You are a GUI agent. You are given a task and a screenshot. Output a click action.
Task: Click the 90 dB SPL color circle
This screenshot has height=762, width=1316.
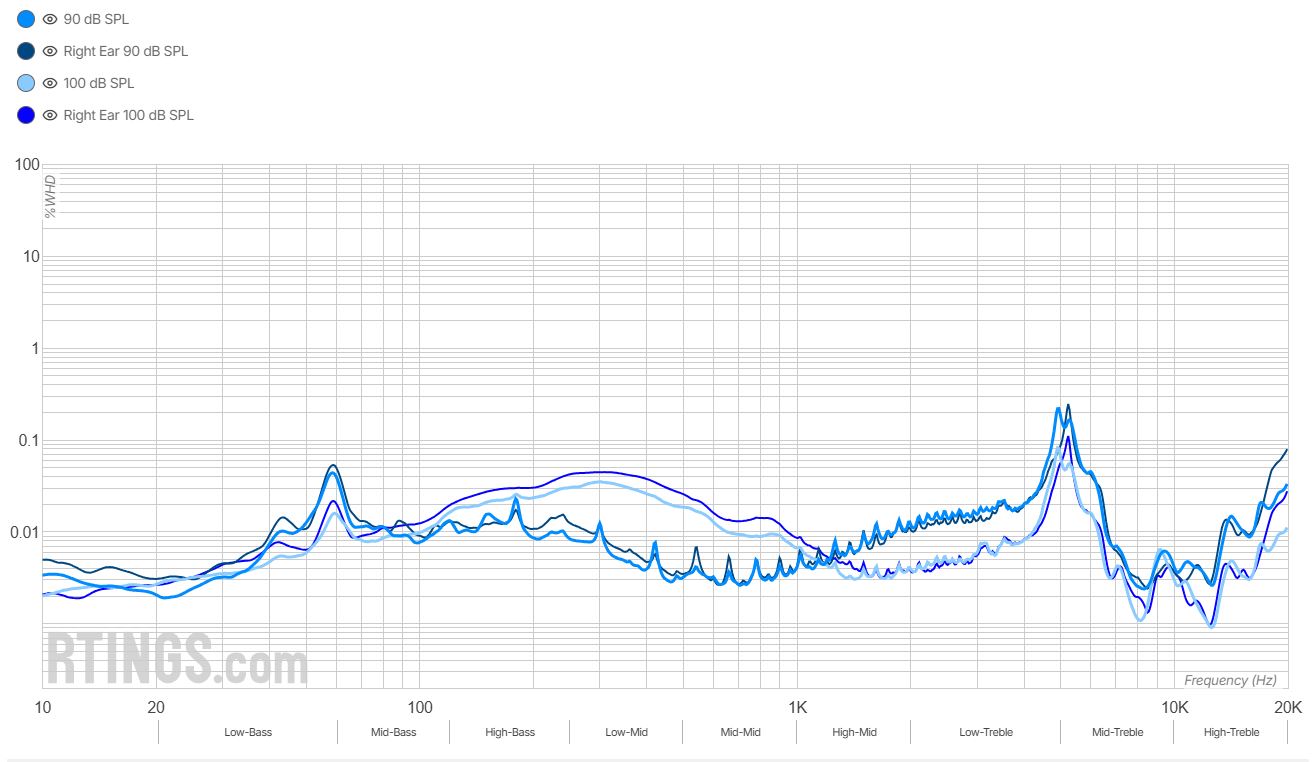[26, 19]
